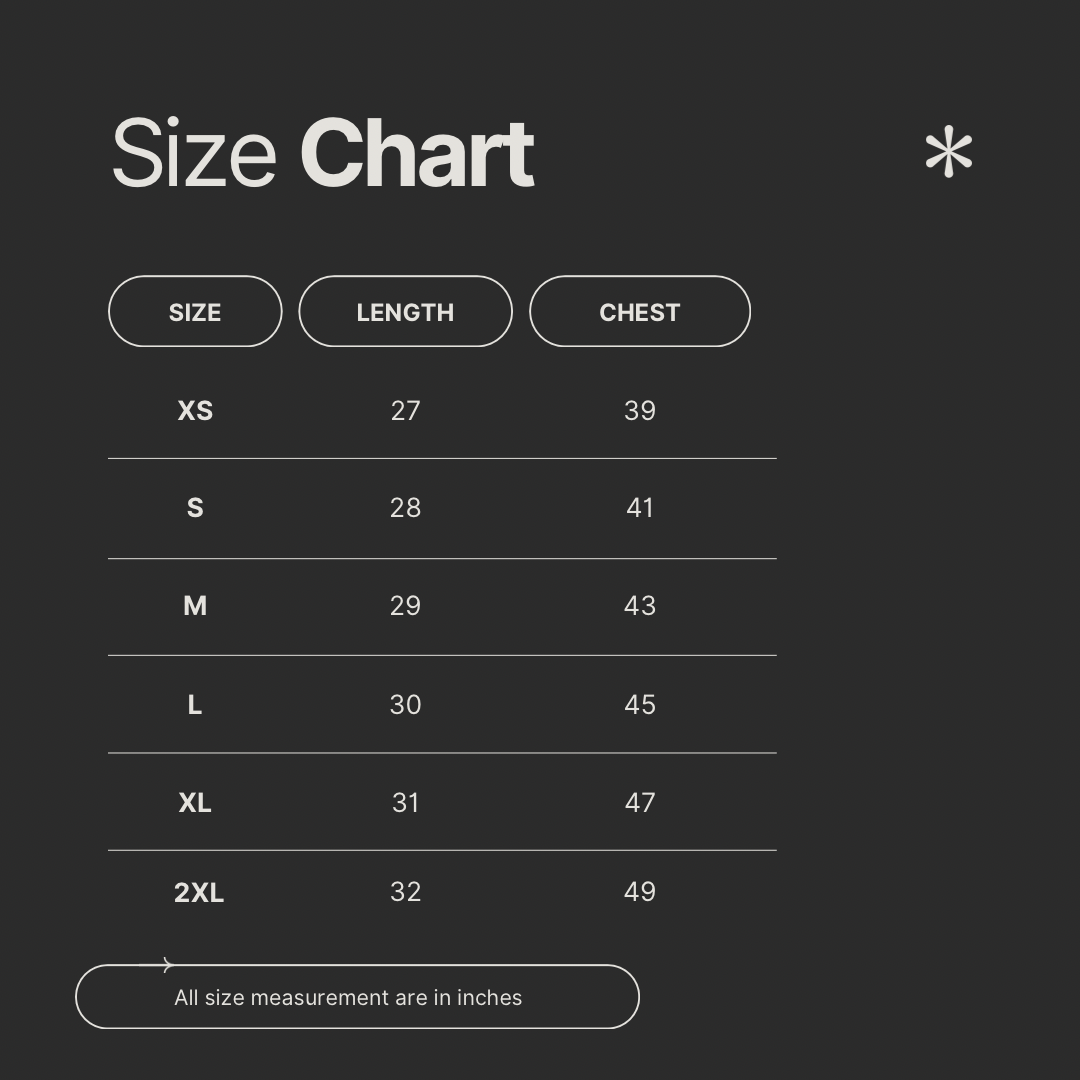
Task: Click the XL length value 31
Action: tap(405, 803)
